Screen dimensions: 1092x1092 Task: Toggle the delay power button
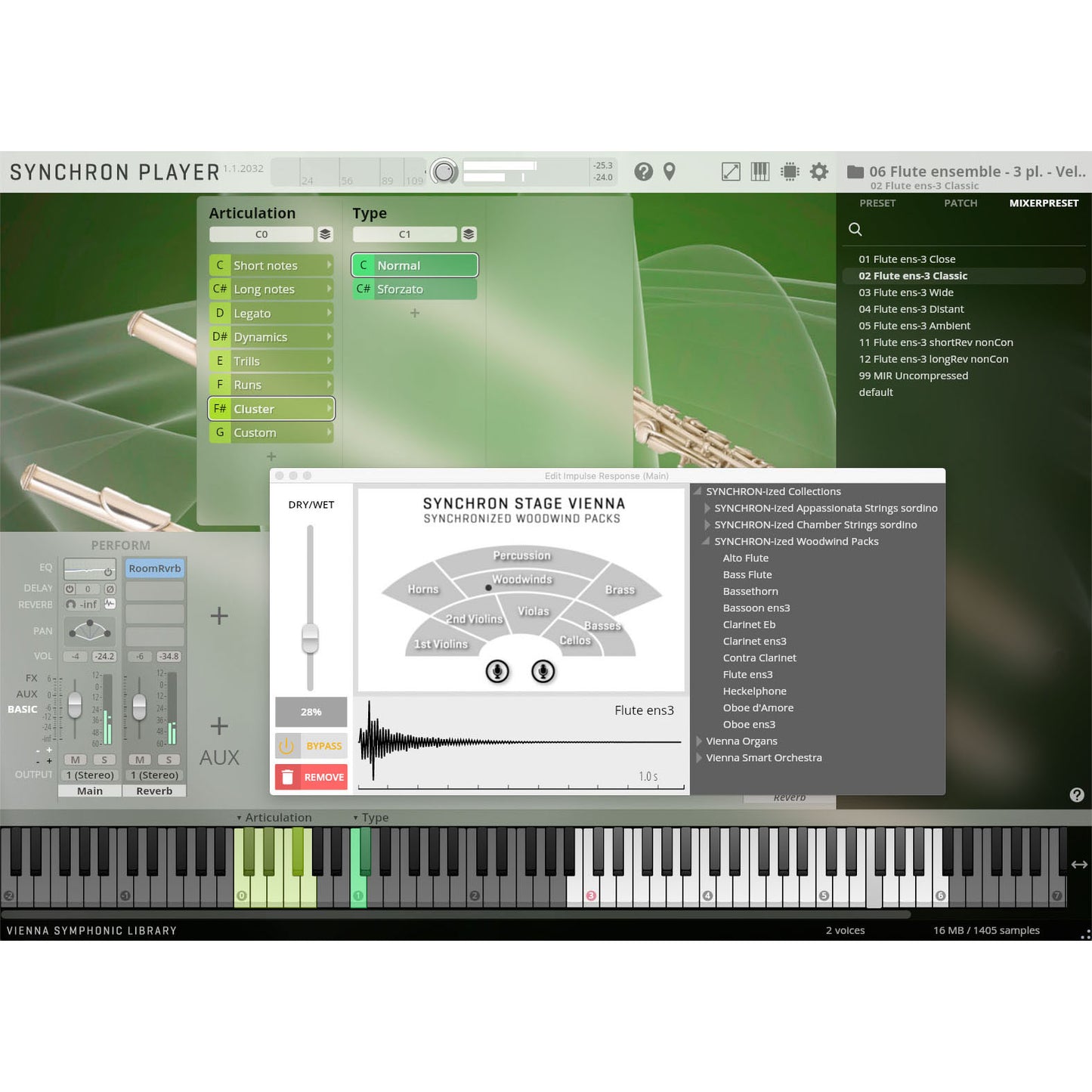(70, 589)
